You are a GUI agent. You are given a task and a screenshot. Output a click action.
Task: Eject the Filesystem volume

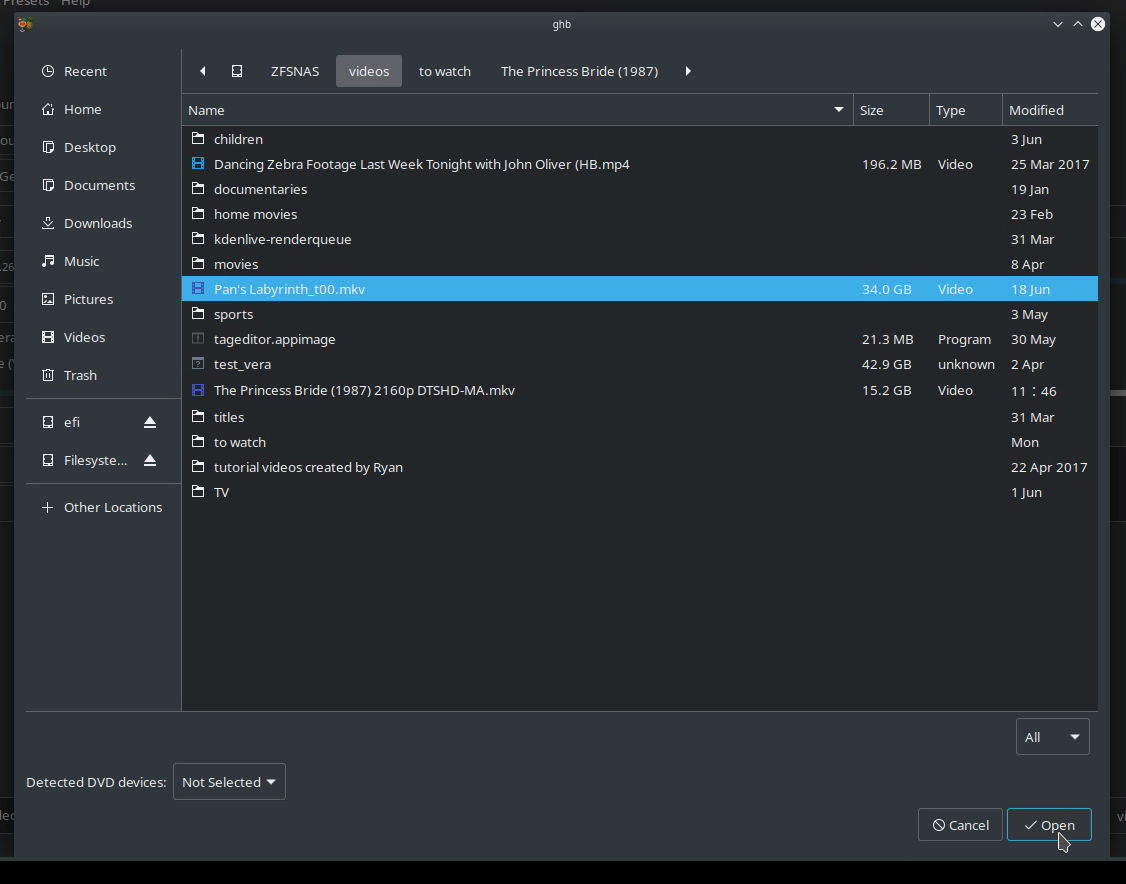(x=149, y=460)
